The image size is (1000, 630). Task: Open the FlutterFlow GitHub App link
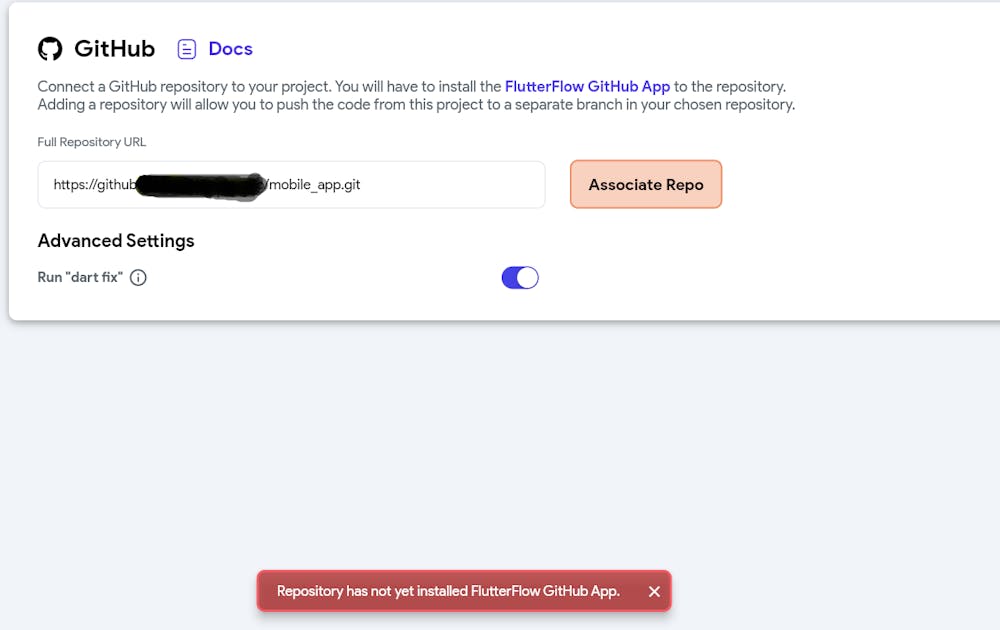coord(587,87)
